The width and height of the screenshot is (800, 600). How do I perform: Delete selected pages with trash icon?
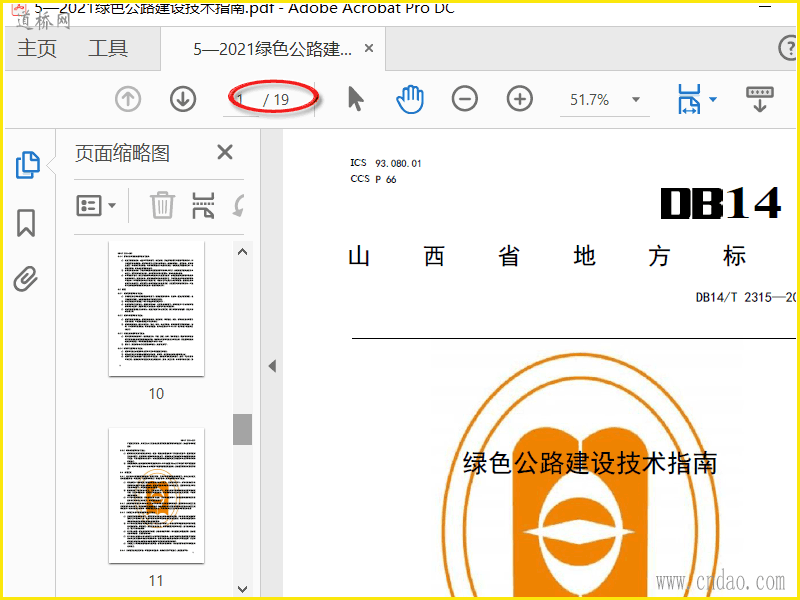pyautogui.click(x=162, y=205)
